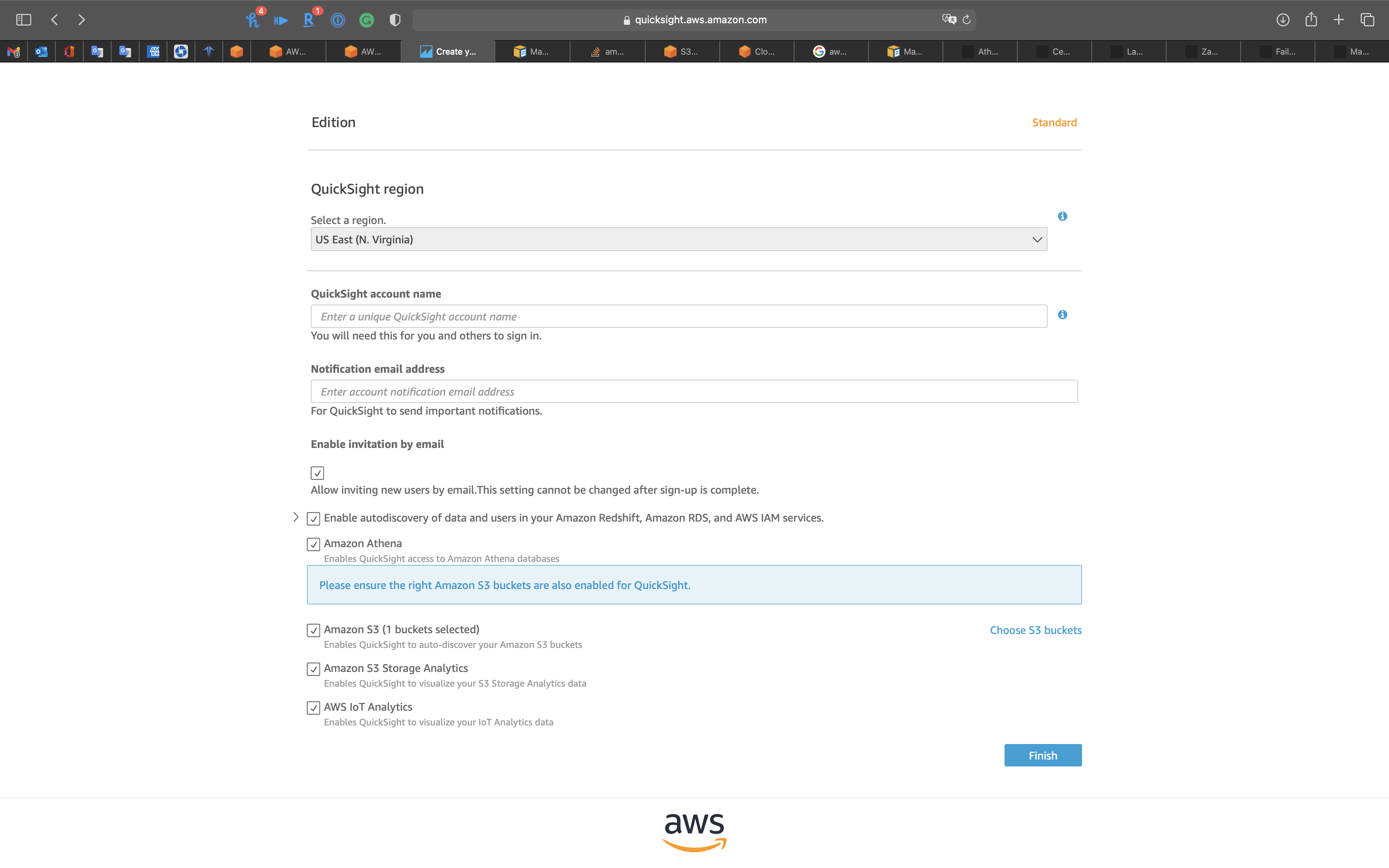The width and height of the screenshot is (1389, 868).
Task: Click info icon beside region selector
Action: click(1062, 217)
